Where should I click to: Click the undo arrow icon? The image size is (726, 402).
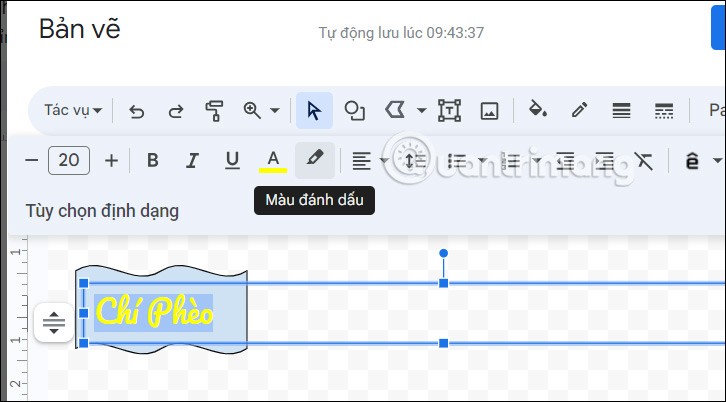pos(137,110)
